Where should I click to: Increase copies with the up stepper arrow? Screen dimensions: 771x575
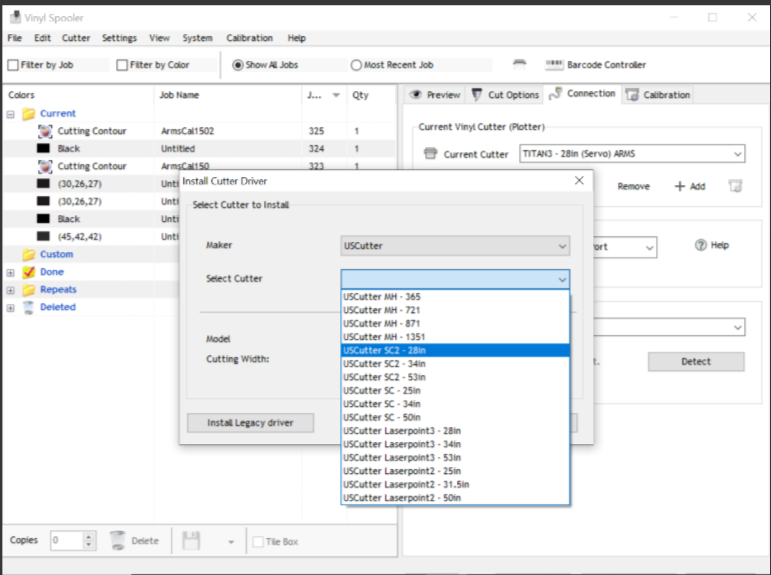click(x=89, y=537)
